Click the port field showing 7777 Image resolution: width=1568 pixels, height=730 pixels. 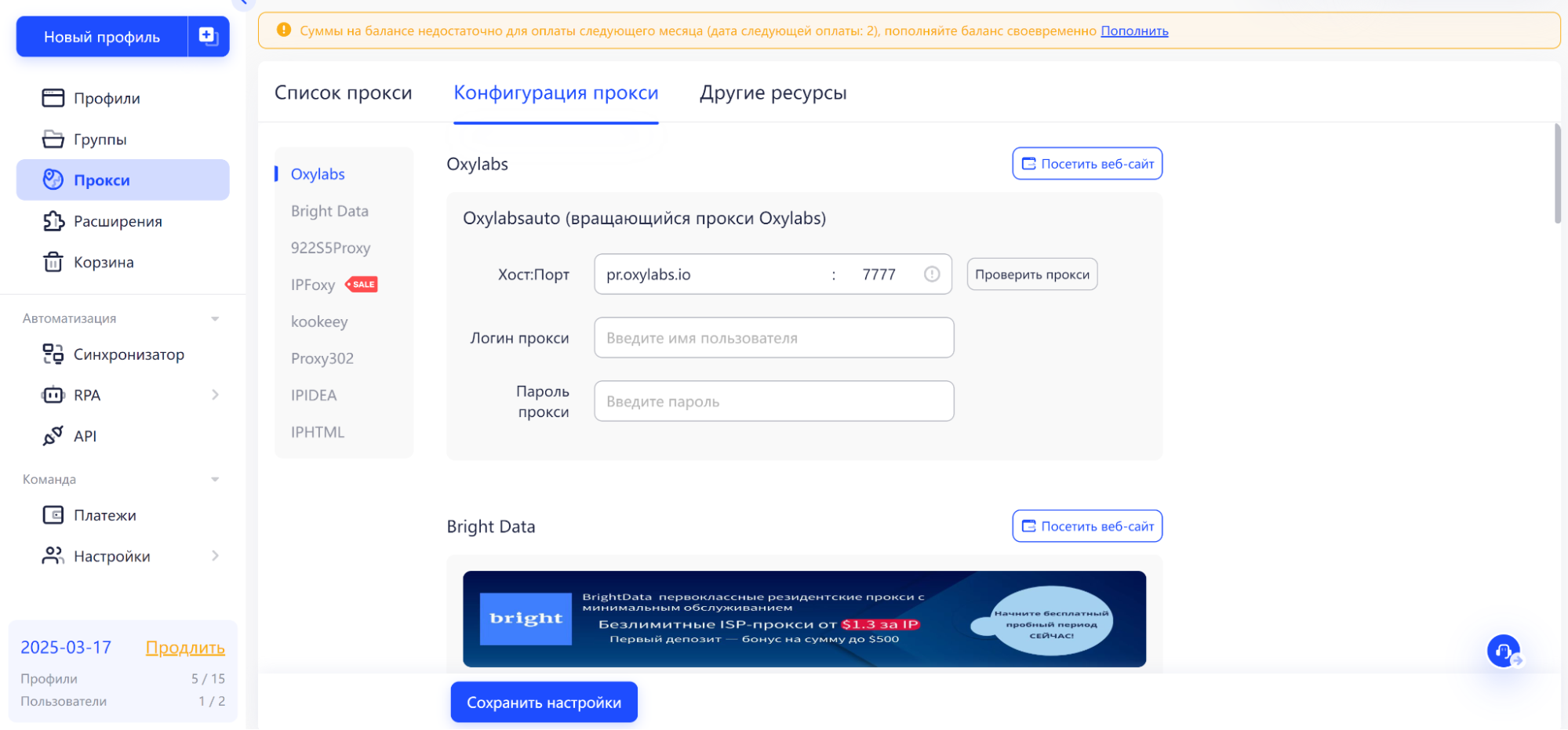pyautogui.click(x=879, y=274)
